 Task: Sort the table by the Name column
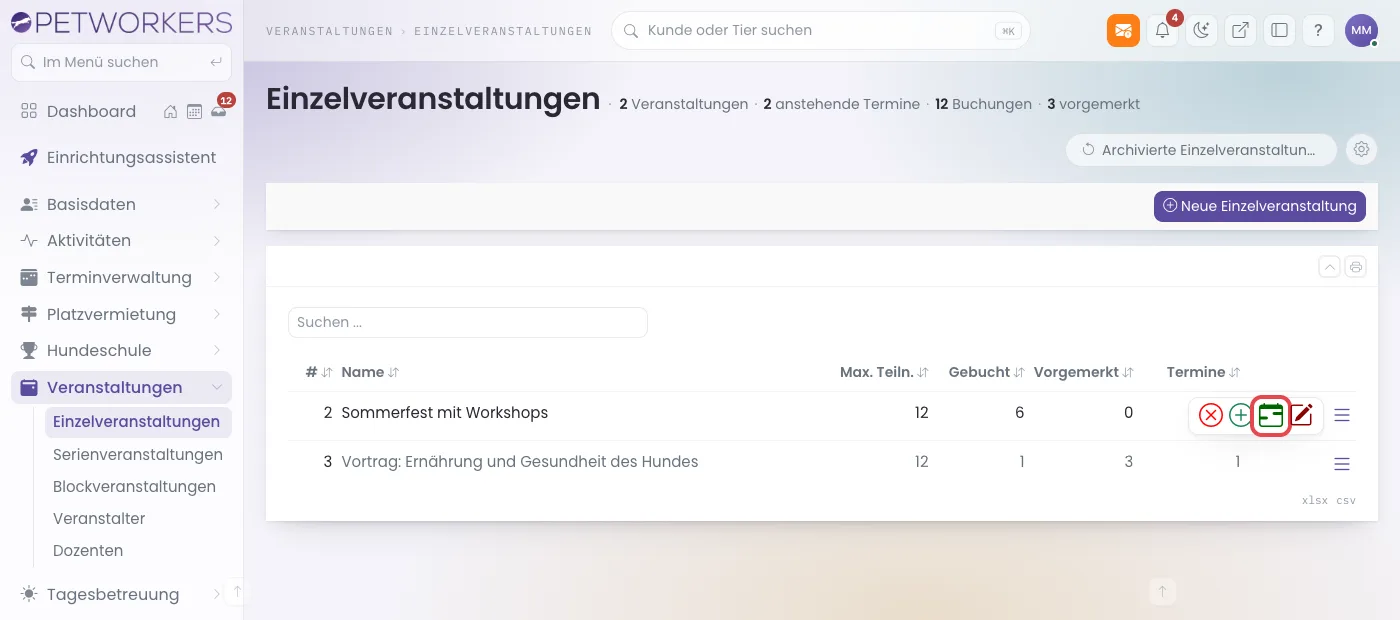pos(370,372)
